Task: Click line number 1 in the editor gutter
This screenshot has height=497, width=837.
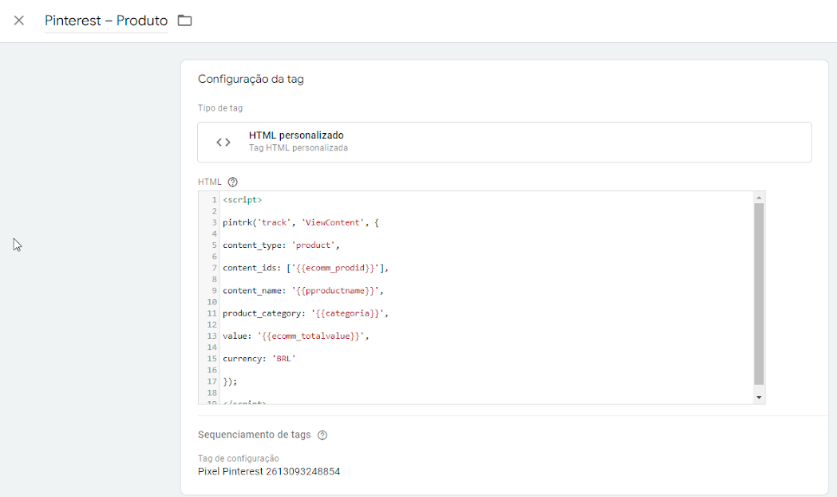Action: pos(214,200)
